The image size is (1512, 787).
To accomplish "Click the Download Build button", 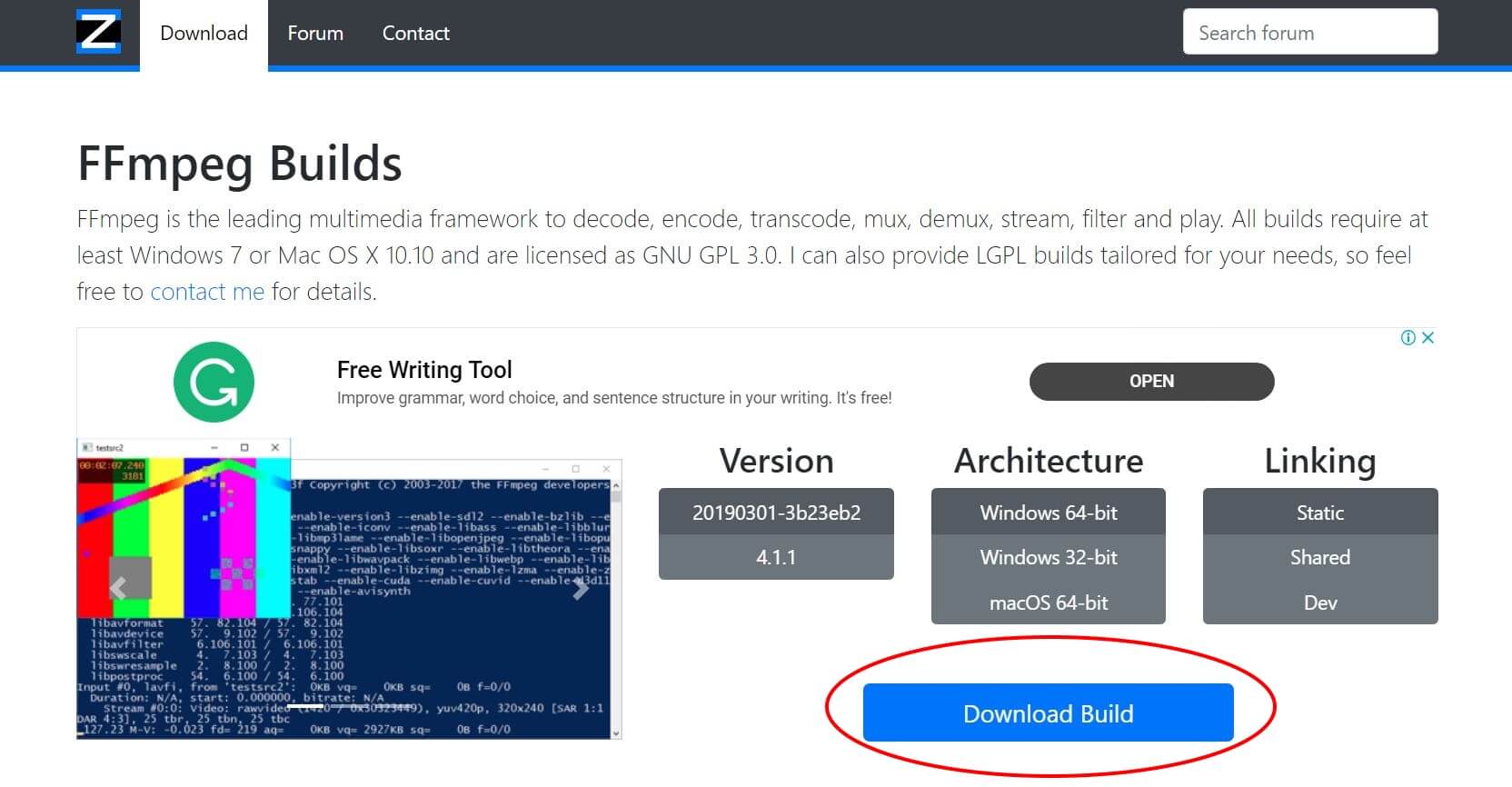I will (1049, 713).
